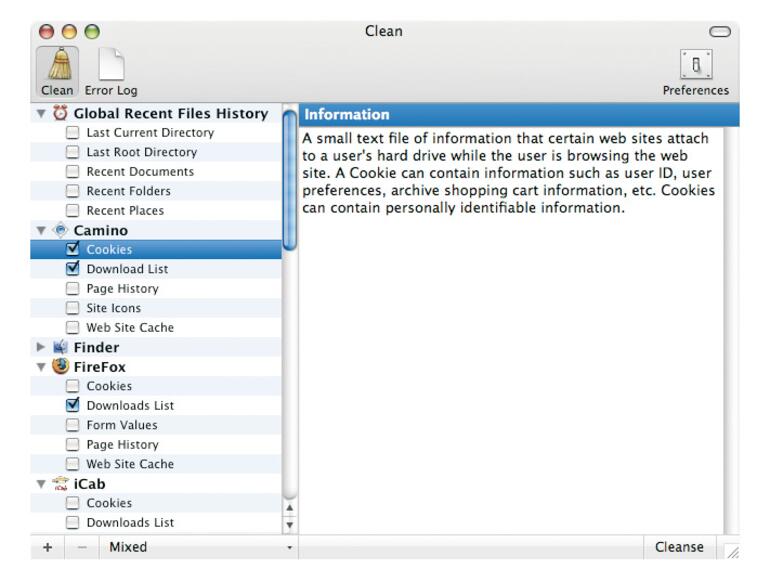Collapse the iCab group triangle
Screen dimensions: 770x578
pos(41,484)
